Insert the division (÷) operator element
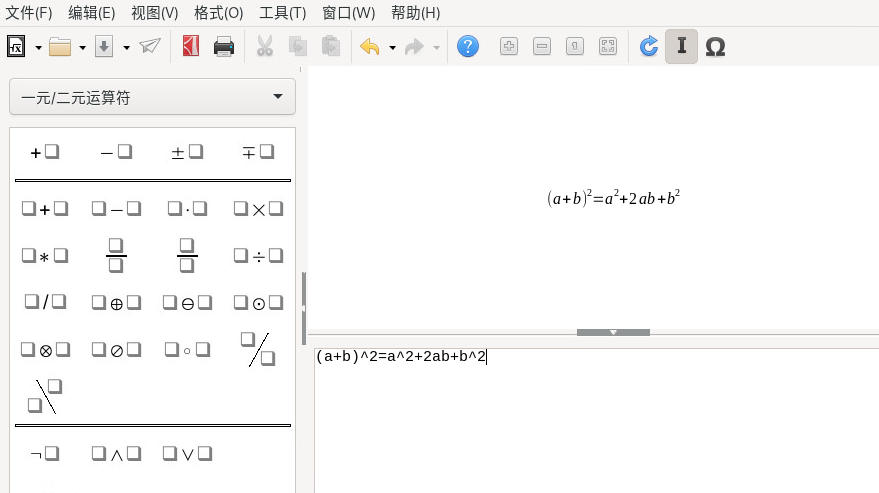879x493 pixels. [x=258, y=256]
